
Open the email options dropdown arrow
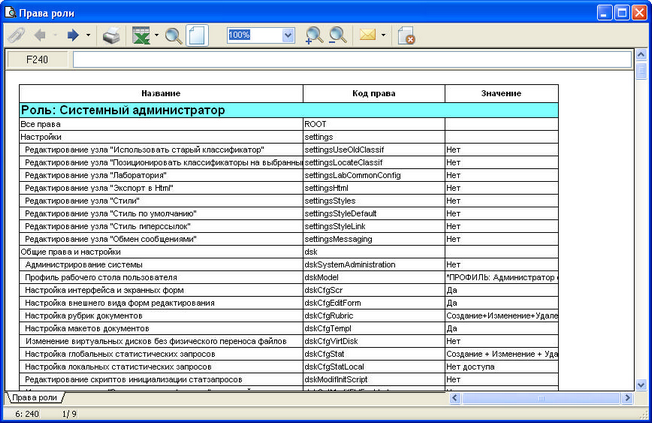pos(383,35)
